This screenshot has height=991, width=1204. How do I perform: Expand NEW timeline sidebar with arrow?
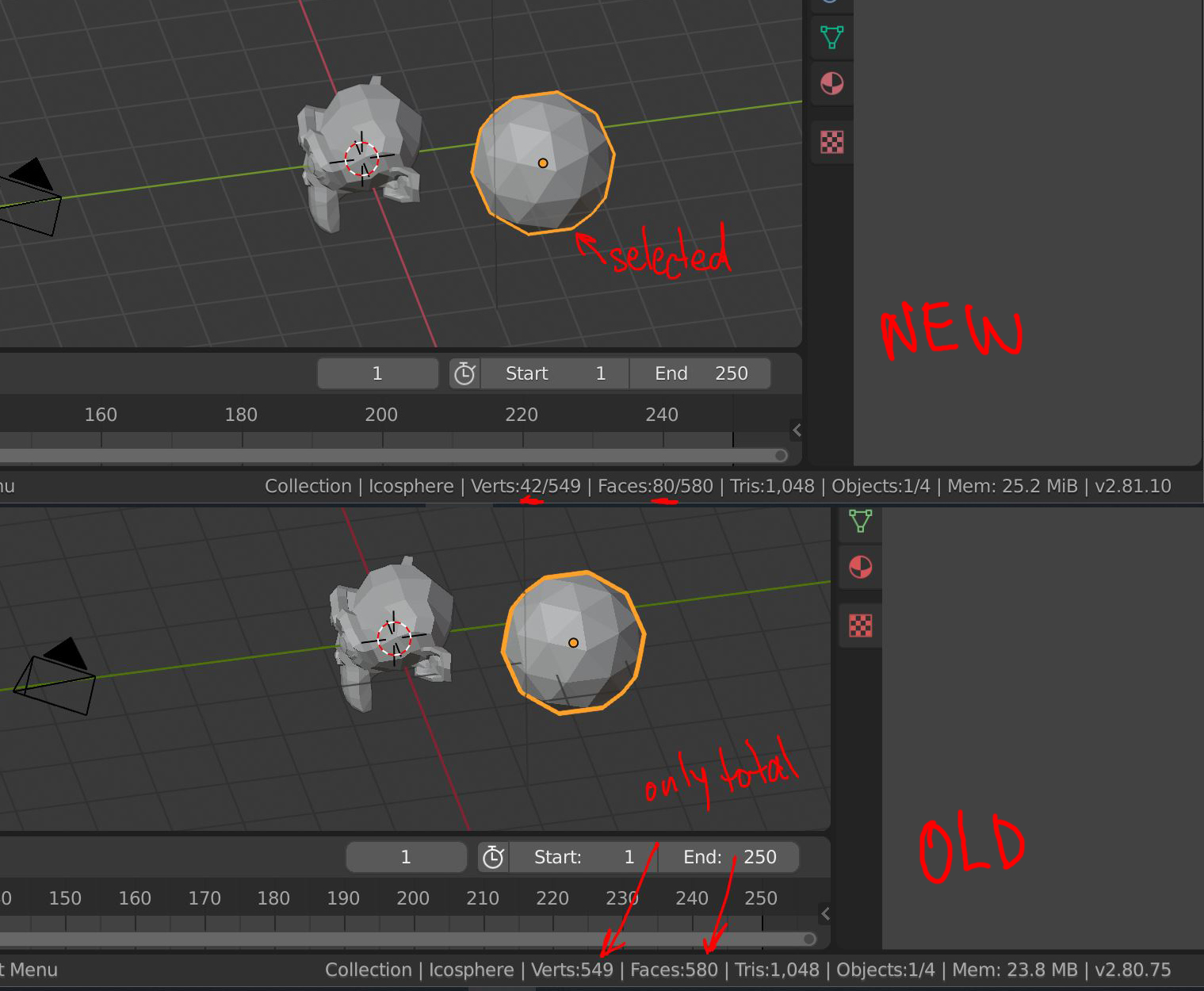click(797, 430)
